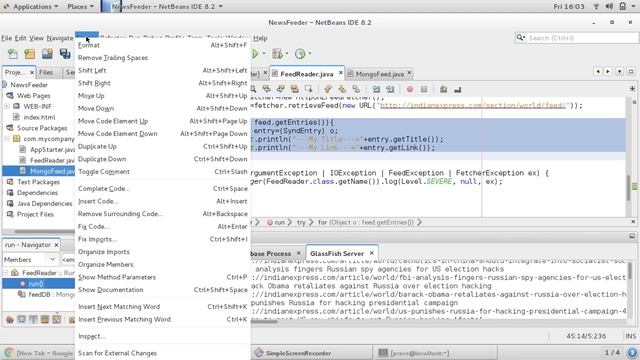640x360 pixels.
Task: Toggle show inner classes filter in Navigator
Action: (x=57, y=320)
